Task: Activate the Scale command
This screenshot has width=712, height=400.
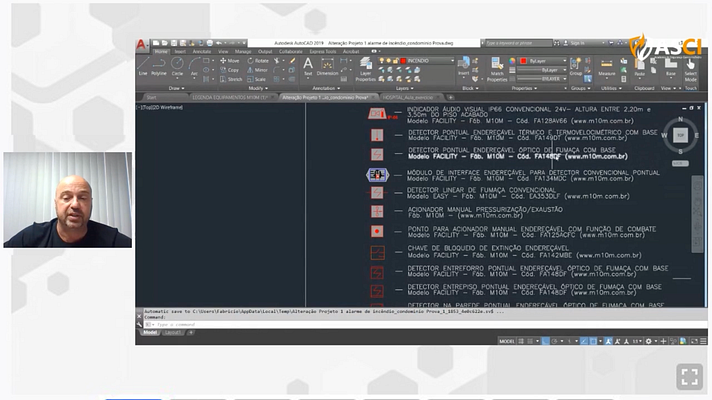Action: point(257,79)
